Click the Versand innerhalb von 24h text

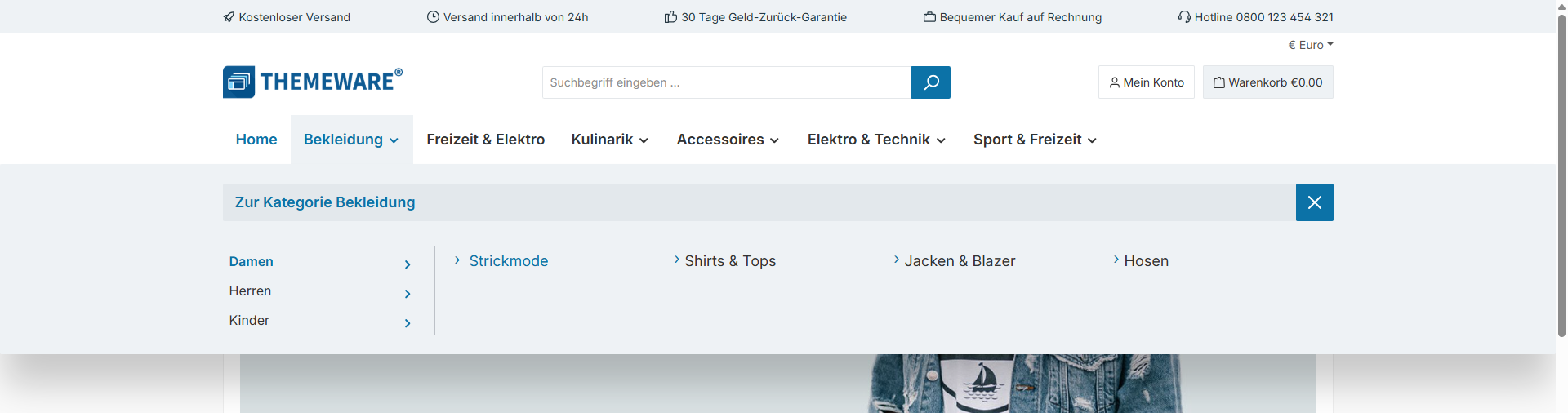pos(515,17)
